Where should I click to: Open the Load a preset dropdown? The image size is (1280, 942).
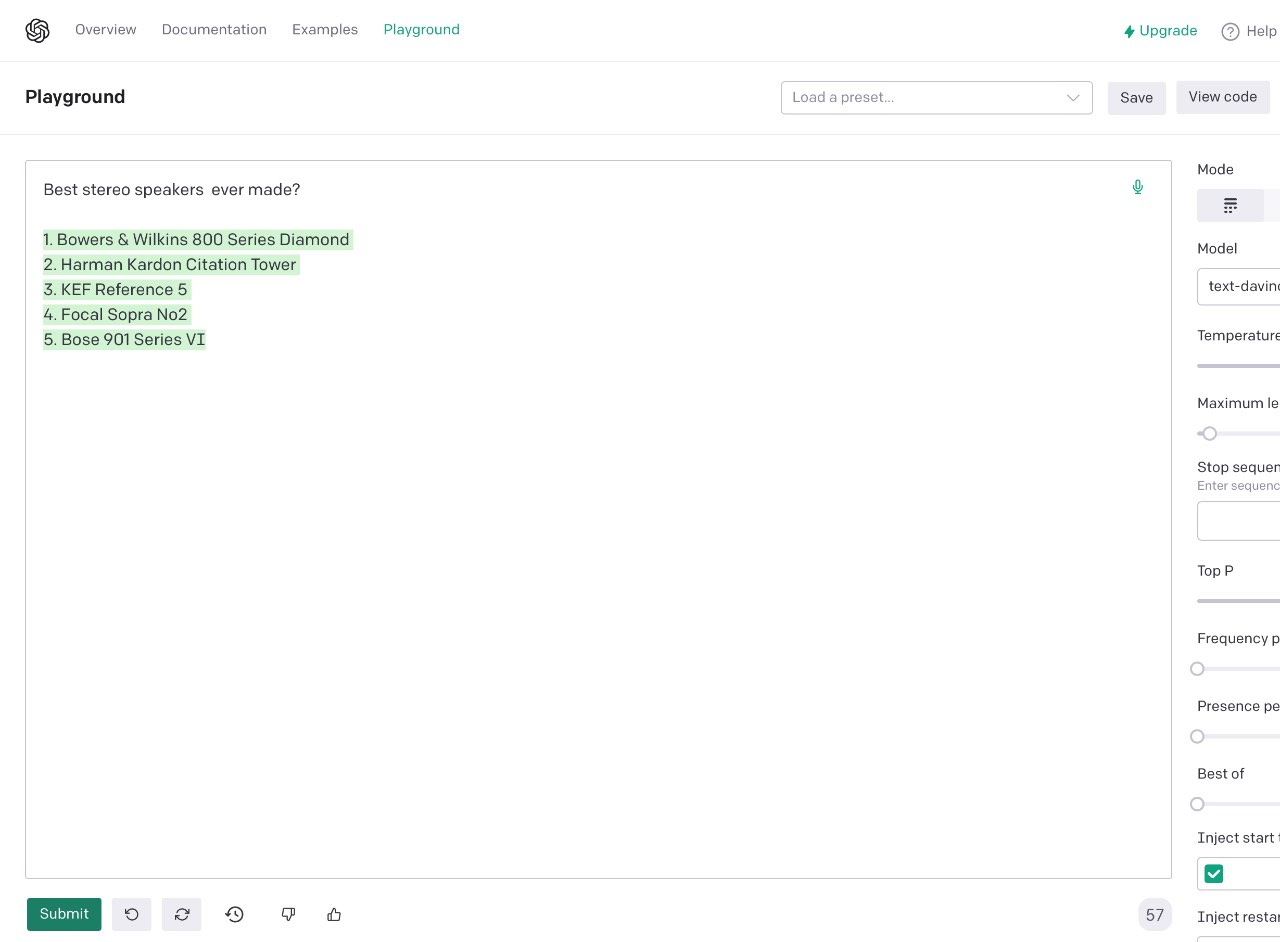pyautogui.click(x=936, y=97)
